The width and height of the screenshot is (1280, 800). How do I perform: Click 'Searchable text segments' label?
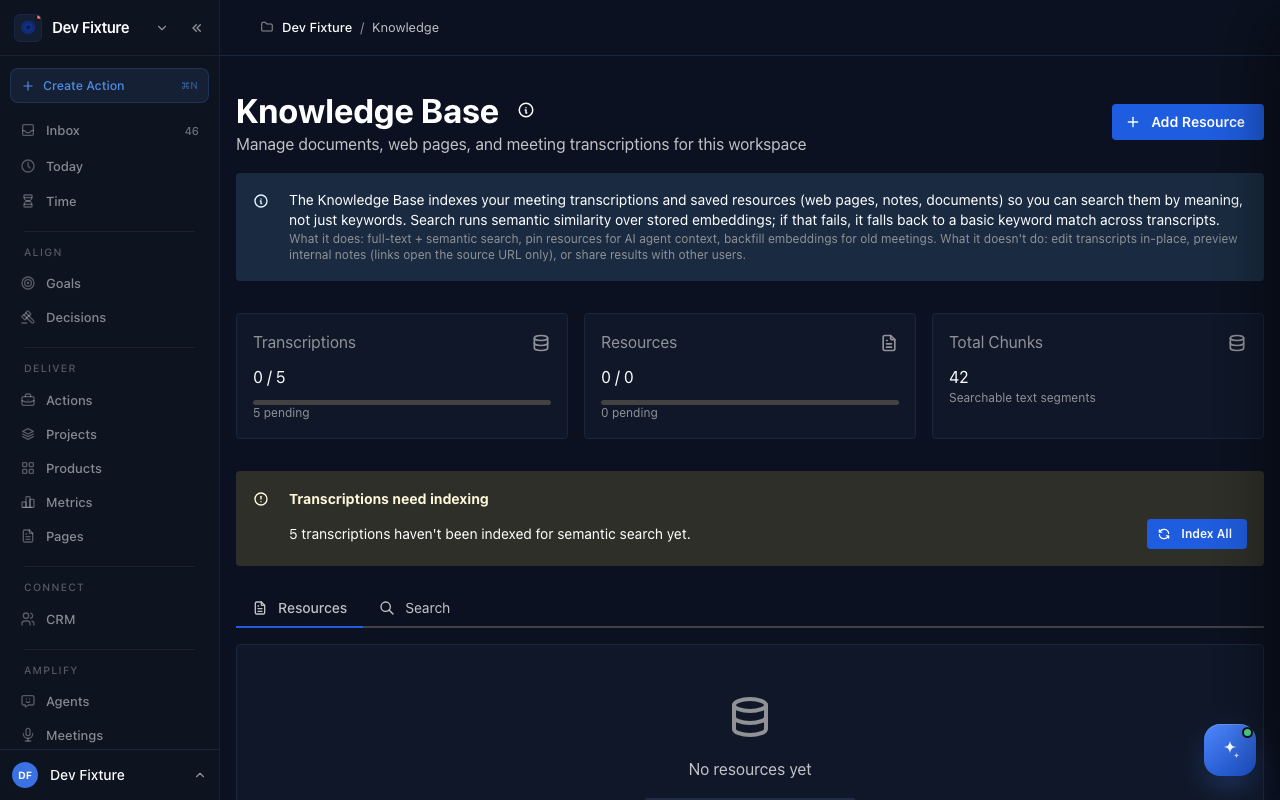point(1022,398)
